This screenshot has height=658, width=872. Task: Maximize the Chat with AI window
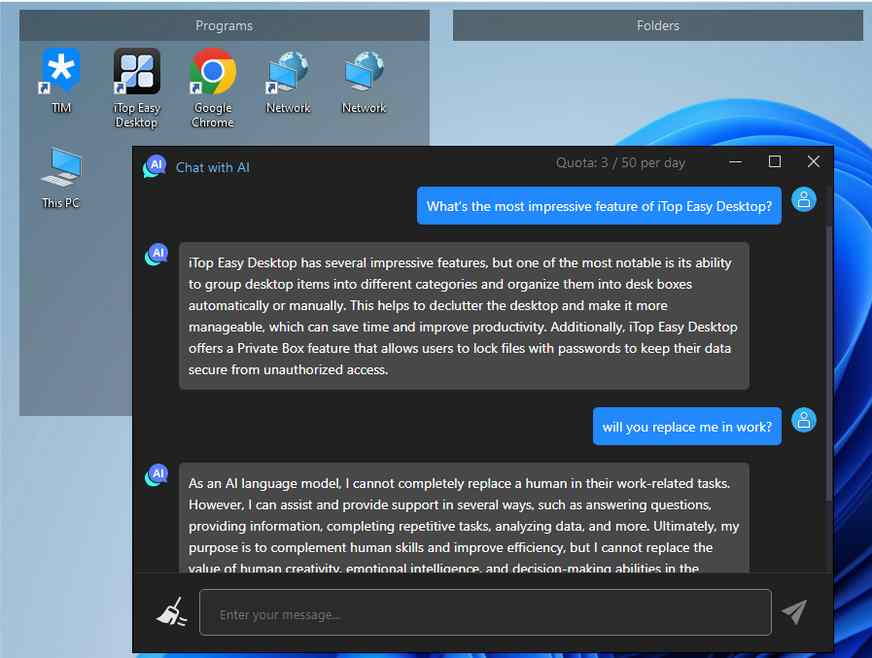pos(774,162)
